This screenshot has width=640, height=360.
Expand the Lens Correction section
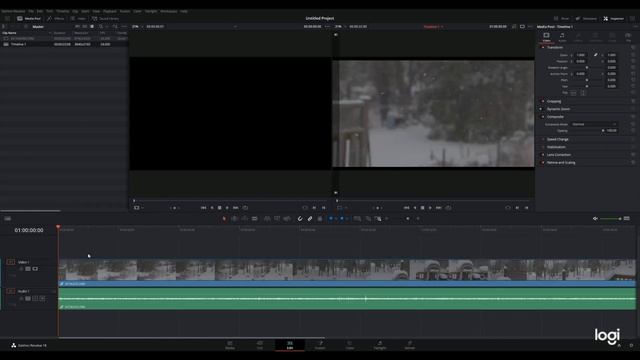point(559,155)
